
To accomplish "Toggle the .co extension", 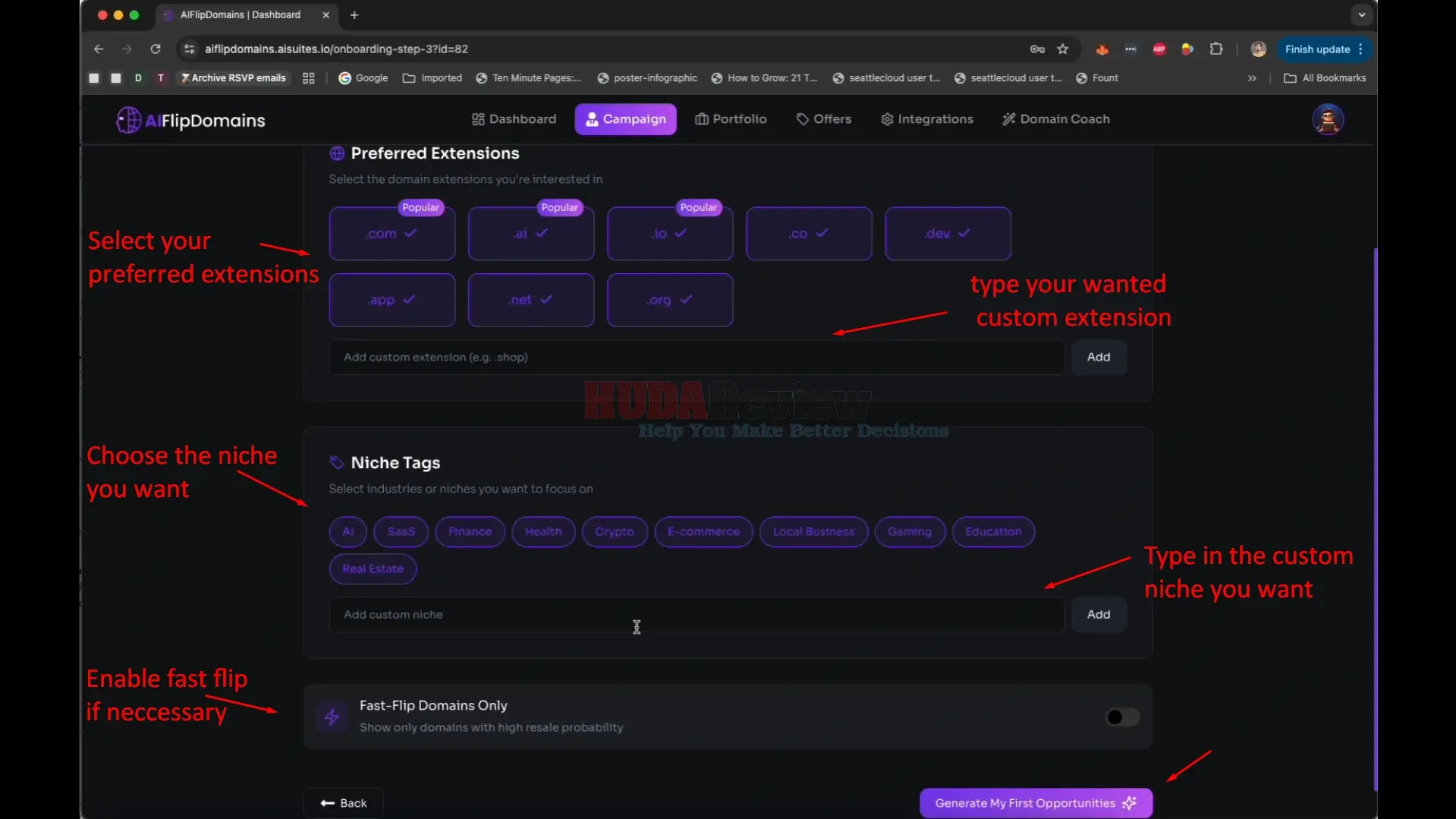I will pyautogui.click(x=809, y=234).
